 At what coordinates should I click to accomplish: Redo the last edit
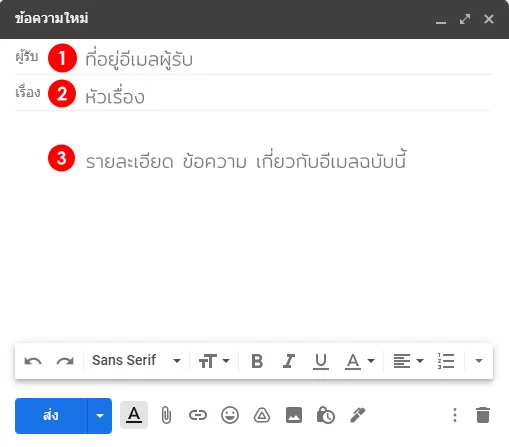tap(65, 361)
